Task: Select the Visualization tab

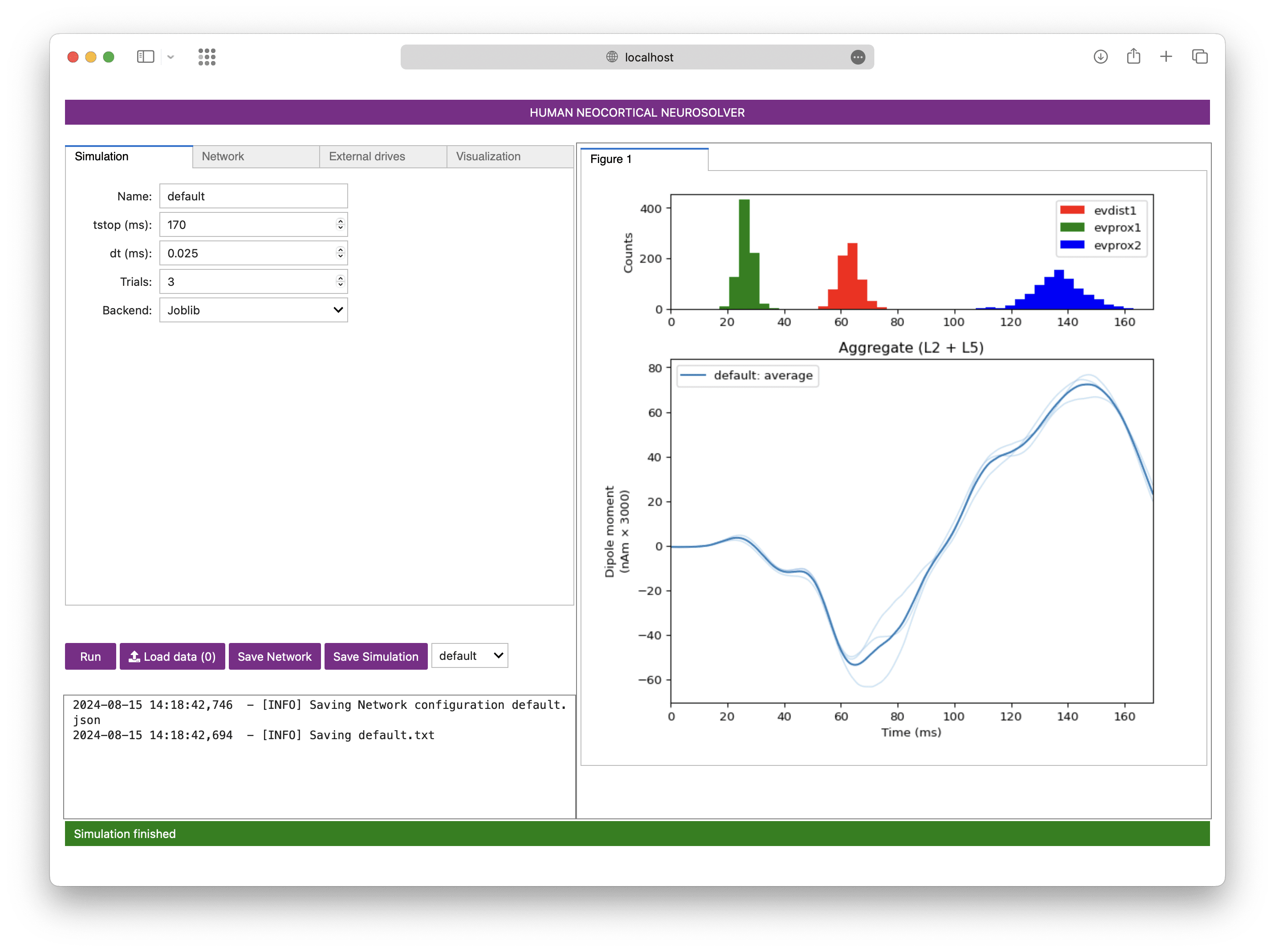Action: tap(509, 156)
